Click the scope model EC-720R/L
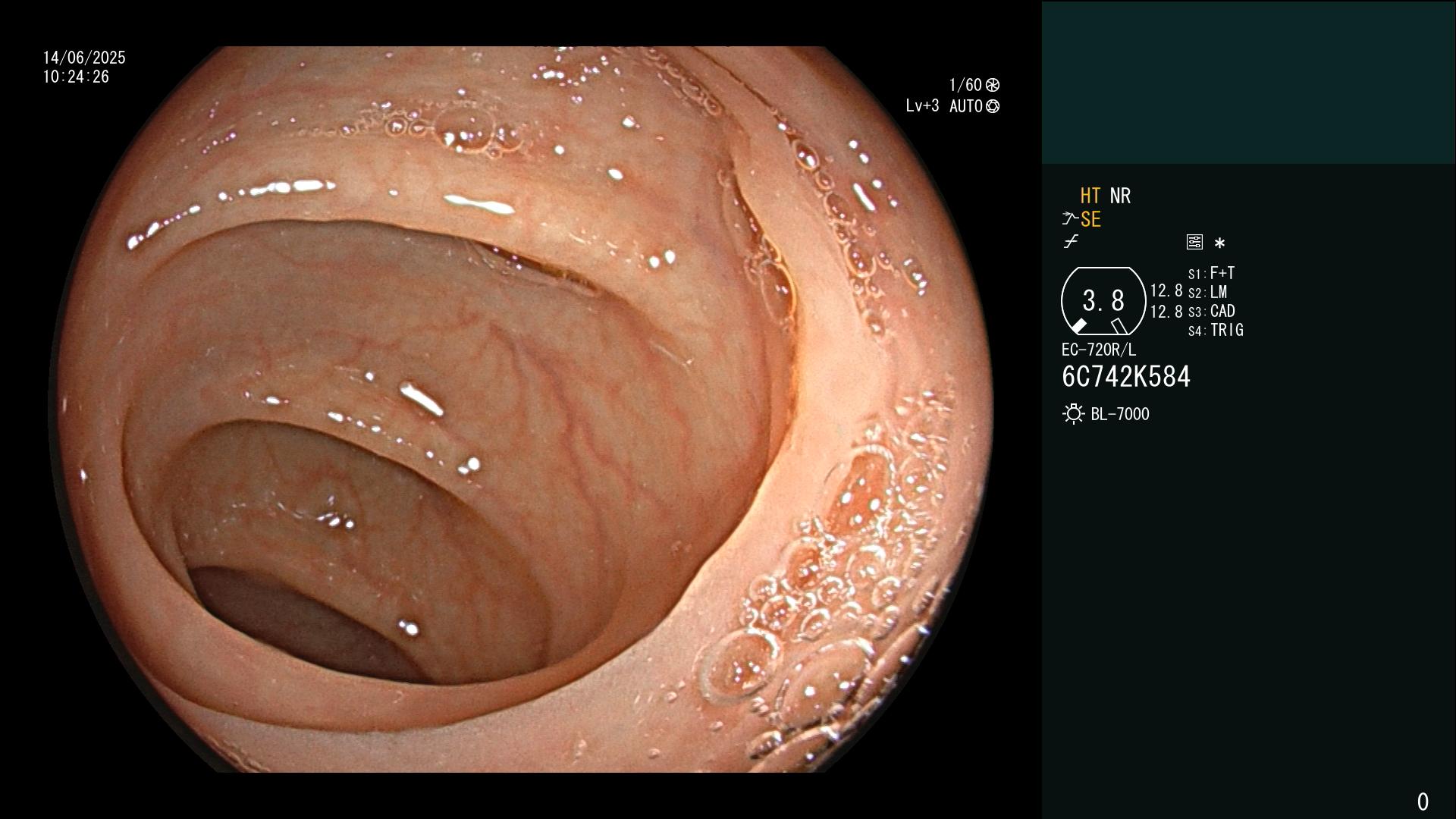 click(x=1099, y=350)
